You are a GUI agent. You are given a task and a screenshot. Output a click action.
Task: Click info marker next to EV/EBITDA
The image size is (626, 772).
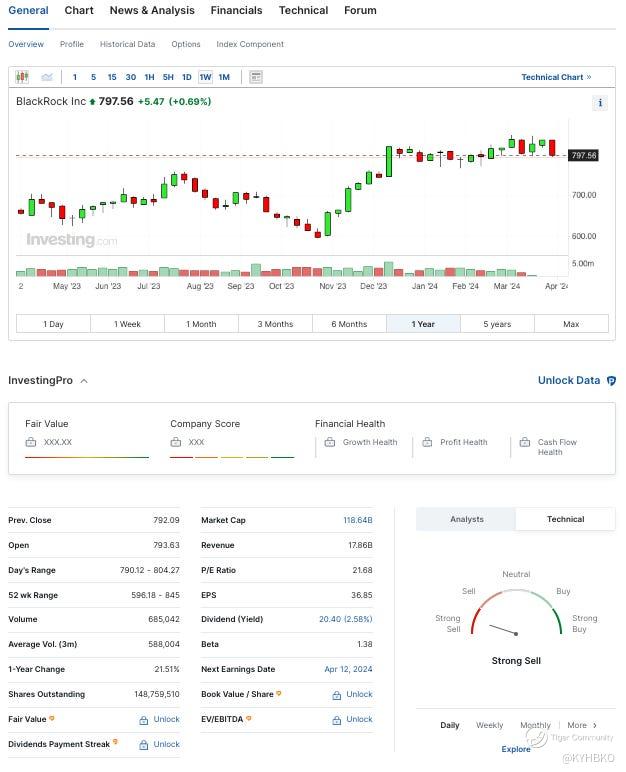[249, 718]
